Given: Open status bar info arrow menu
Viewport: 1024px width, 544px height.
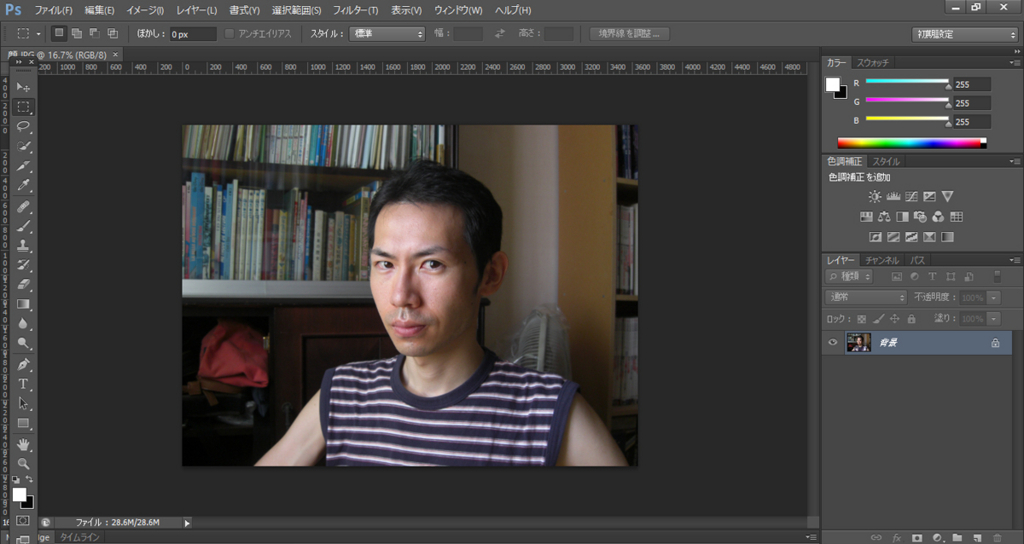Looking at the screenshot, I should [187, 522].
